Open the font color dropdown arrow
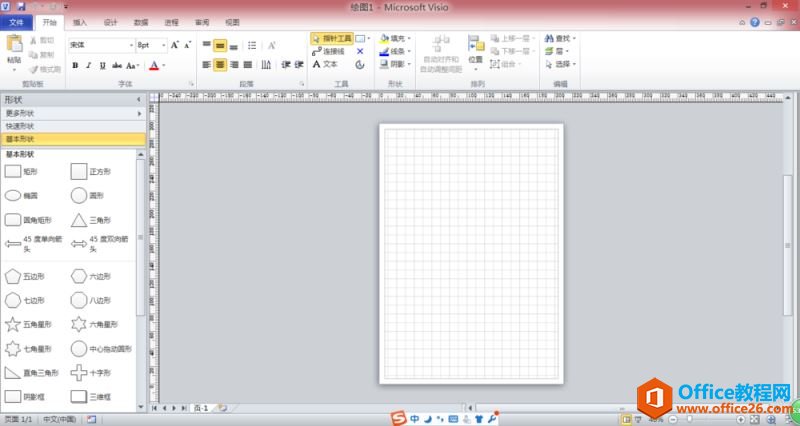Screen dimensions: 800x426 click(x=163, y=65)
